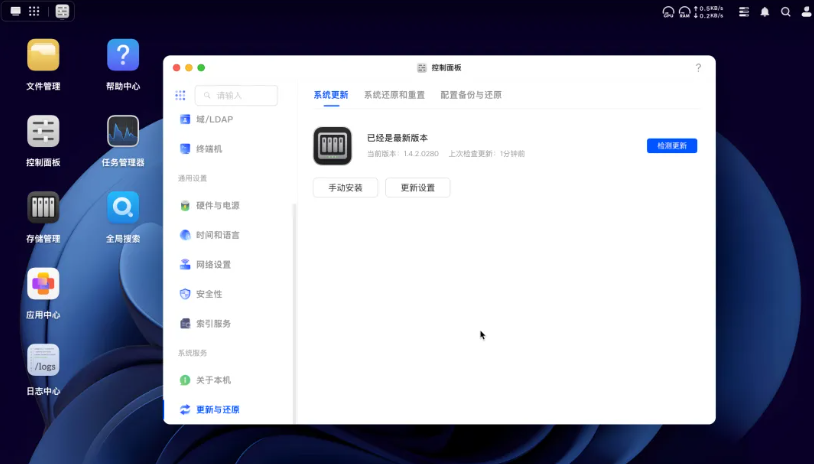Open the user account icon
The image size is (814, 464).
[x=807, y=11]
